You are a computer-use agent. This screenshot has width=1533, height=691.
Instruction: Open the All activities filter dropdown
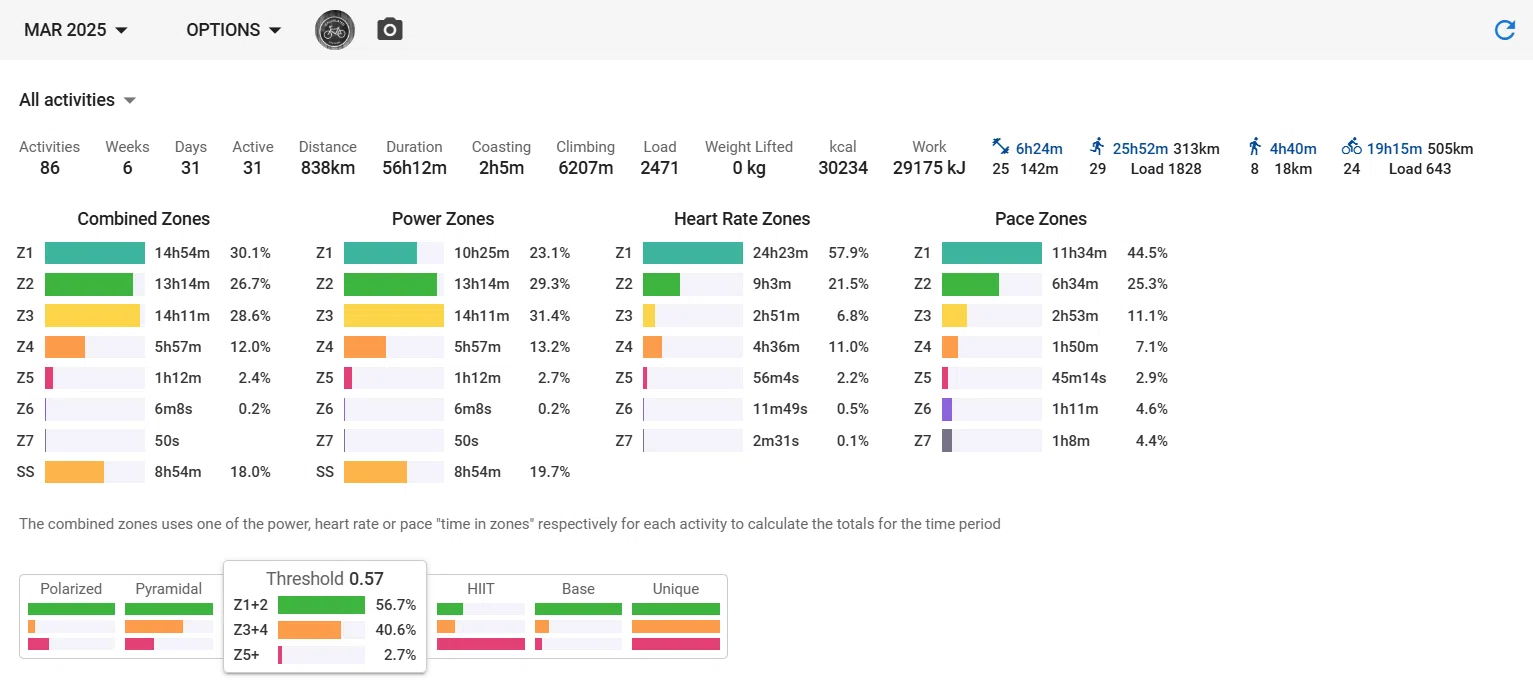pyautogui.click(x=77, y=100)
